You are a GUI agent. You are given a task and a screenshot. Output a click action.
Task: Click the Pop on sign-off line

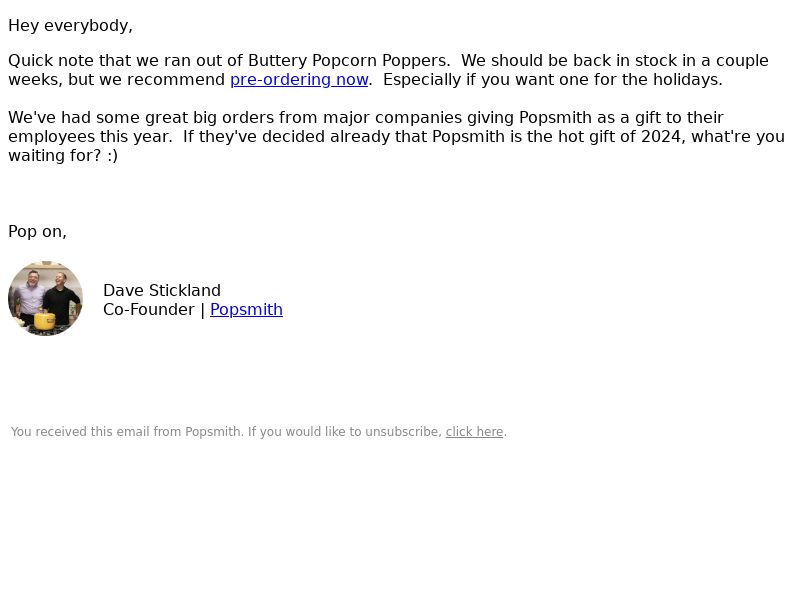click(37, 232)
